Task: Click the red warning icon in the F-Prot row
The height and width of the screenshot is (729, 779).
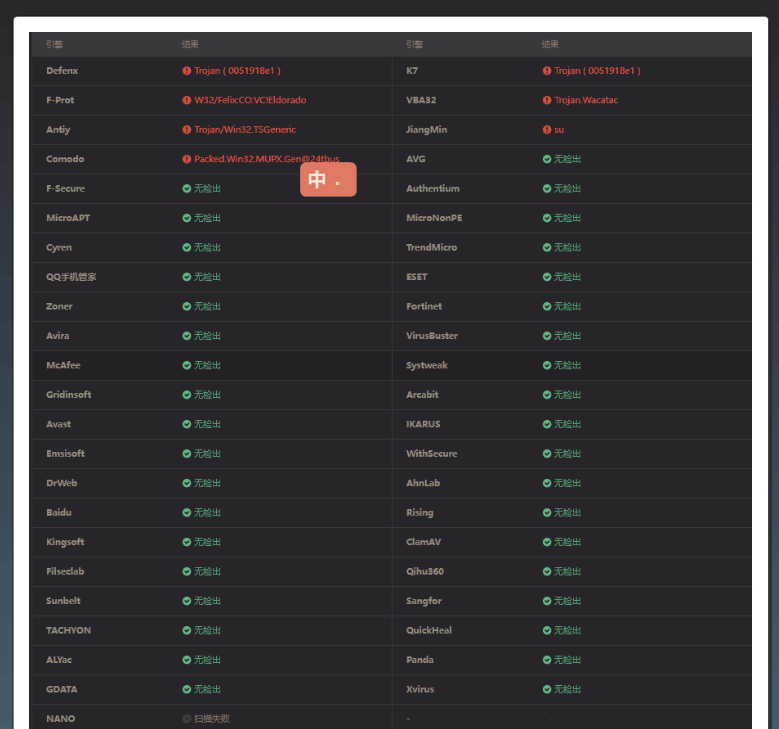Action: [187, 100]
